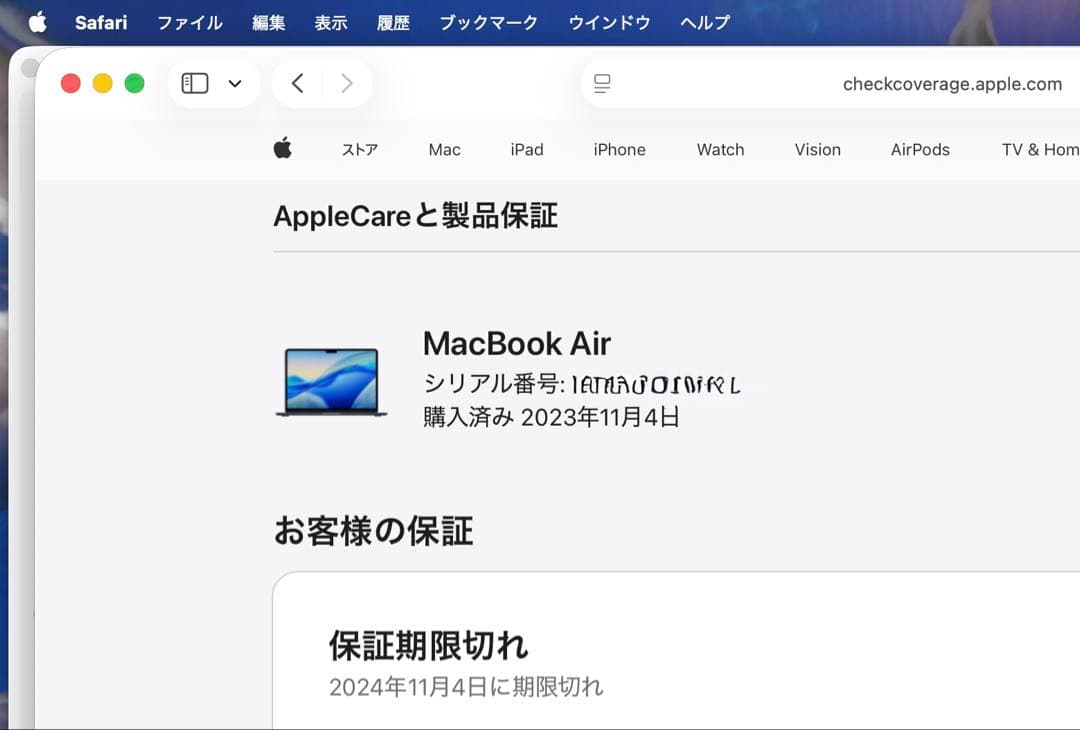Click the address bar showing checkcoverage.apple.com
Image resolution: width=1080 pixels, height=730 pixels.
[954, 84]
